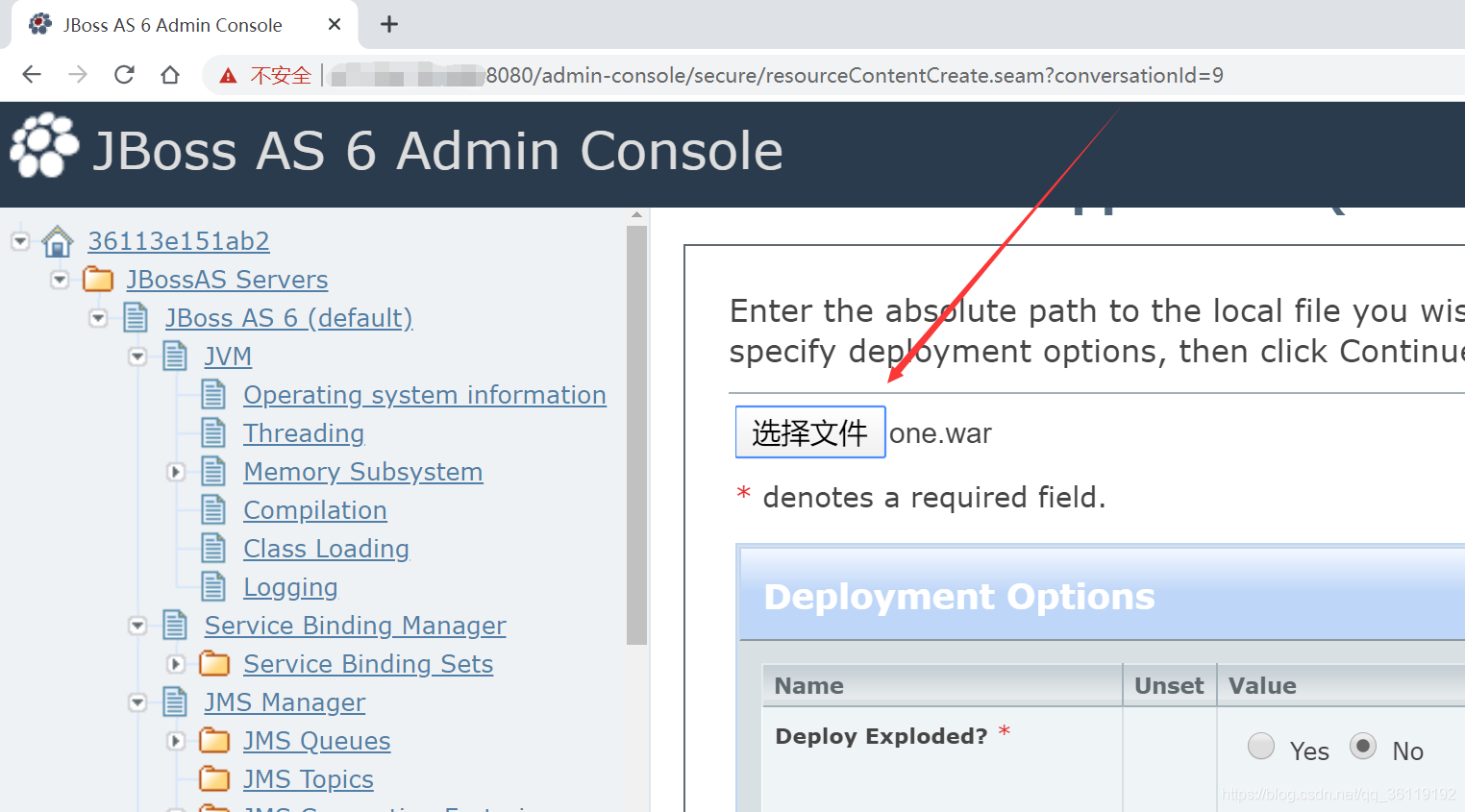
Task: Click the not-secure warning triangle icon
Action: point(228,76)
